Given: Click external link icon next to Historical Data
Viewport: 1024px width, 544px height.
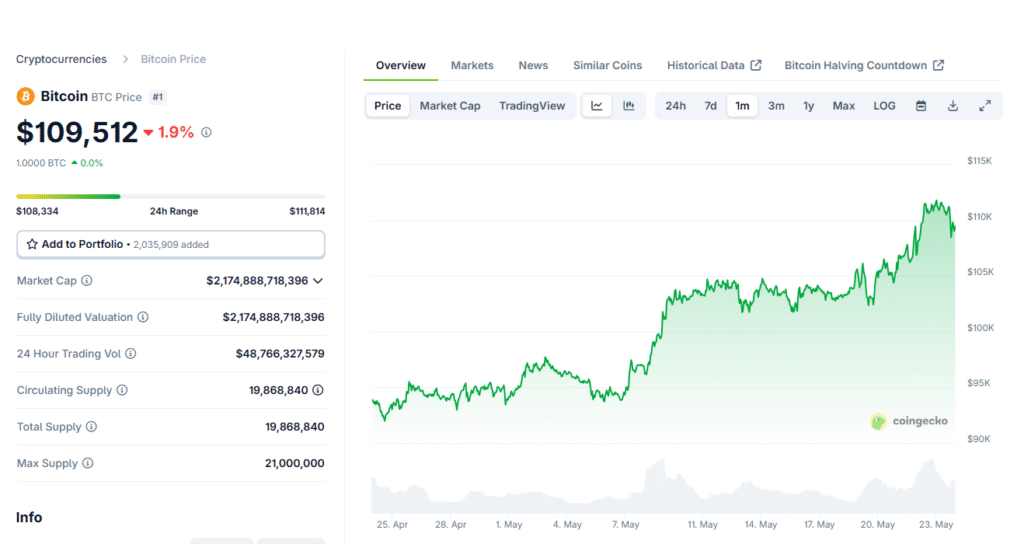Looking at the screenshot, I should [x=756, y=65].
